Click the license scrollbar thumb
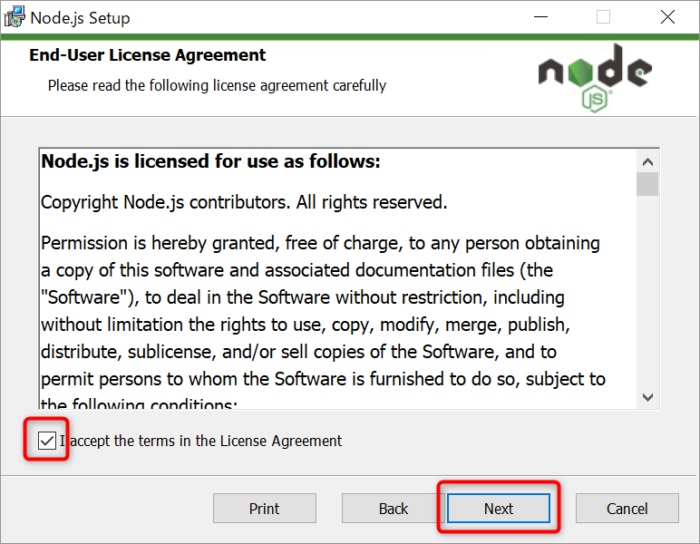 (648, 184)
